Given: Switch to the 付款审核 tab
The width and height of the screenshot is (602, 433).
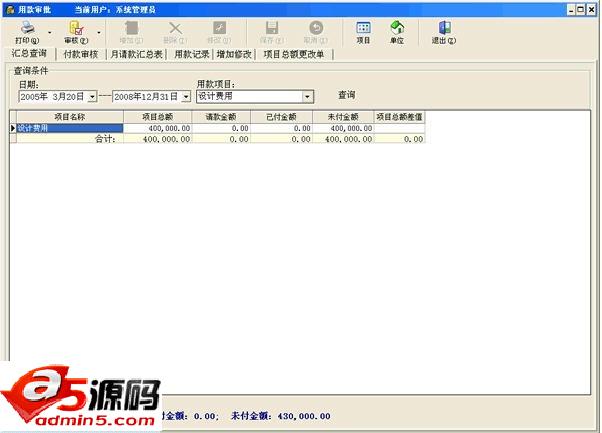Looking at the screenshot, I should tap(81, 54).
